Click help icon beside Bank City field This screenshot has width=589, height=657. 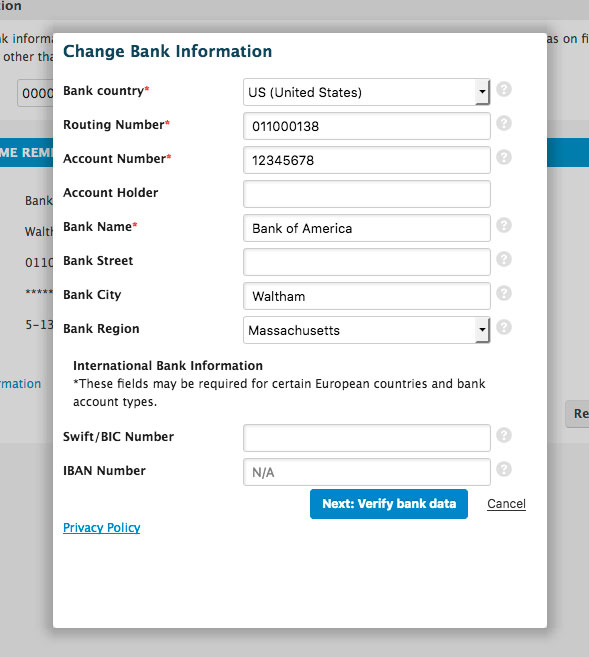click(x=504, y=293)
